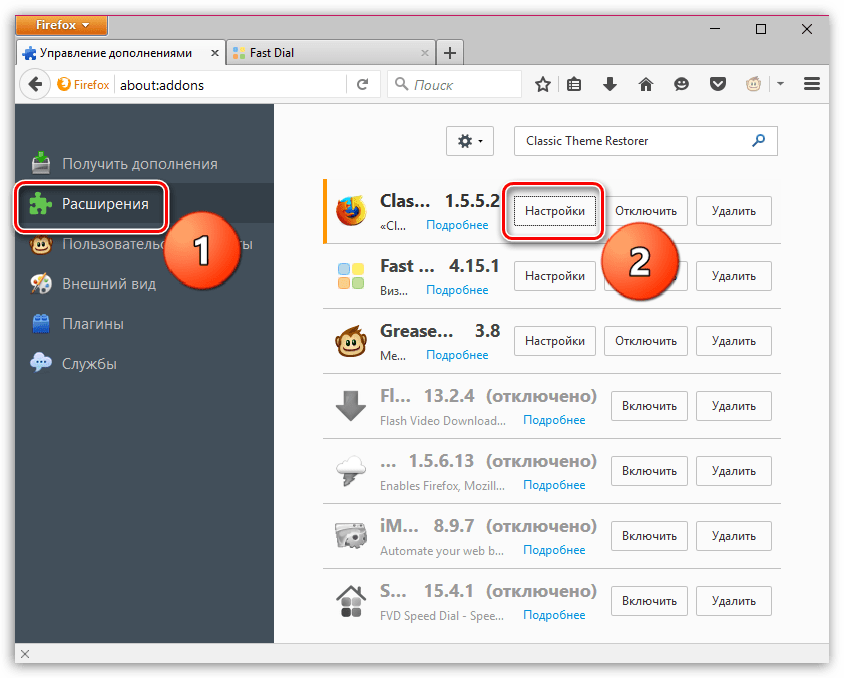Screen dimensions: 844x678
Task: Select Внешний вид in the sidebar
Action: [x=109, y=283]
